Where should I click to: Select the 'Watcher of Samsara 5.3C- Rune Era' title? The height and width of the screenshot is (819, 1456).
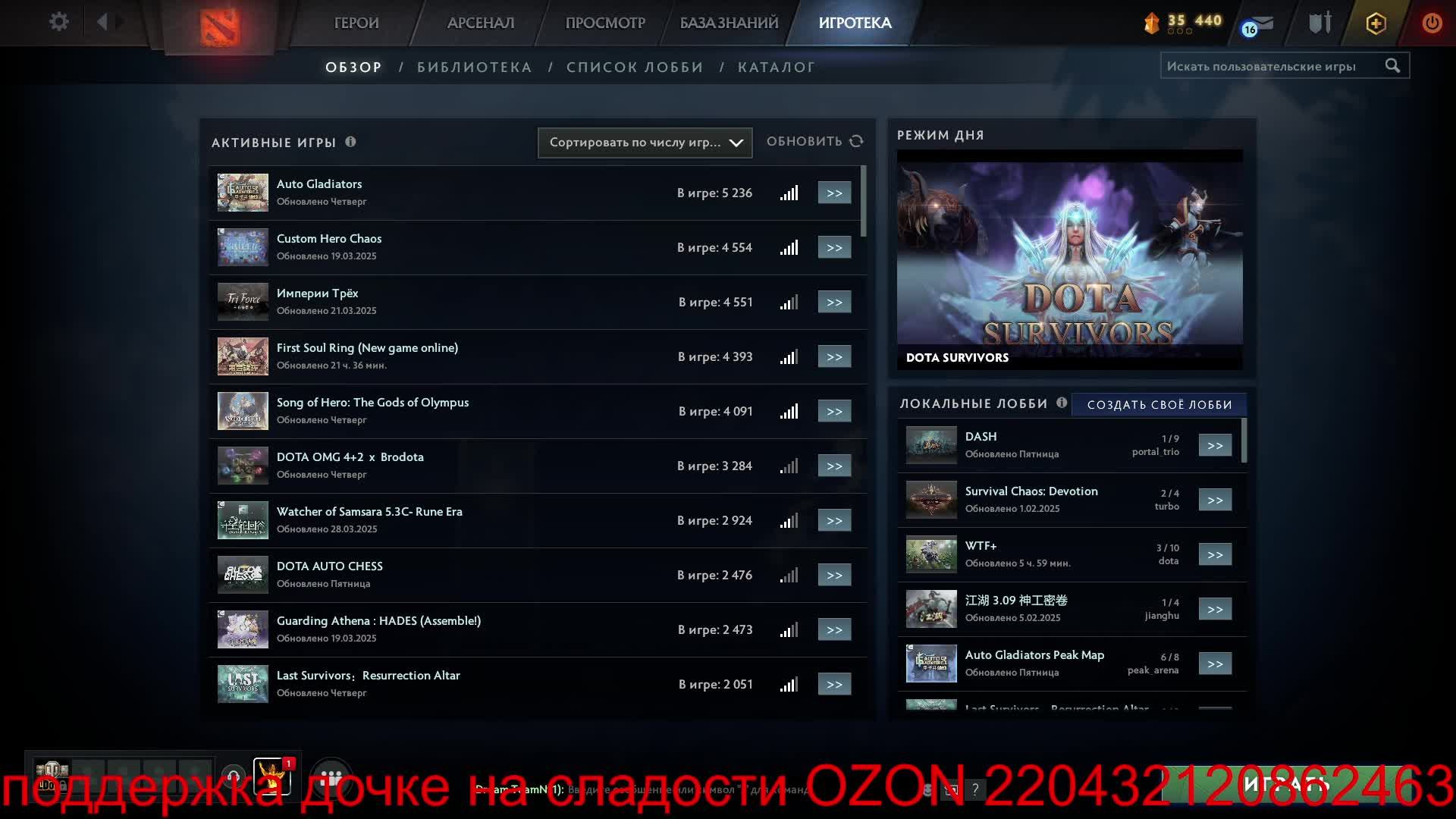pos(369,512)
